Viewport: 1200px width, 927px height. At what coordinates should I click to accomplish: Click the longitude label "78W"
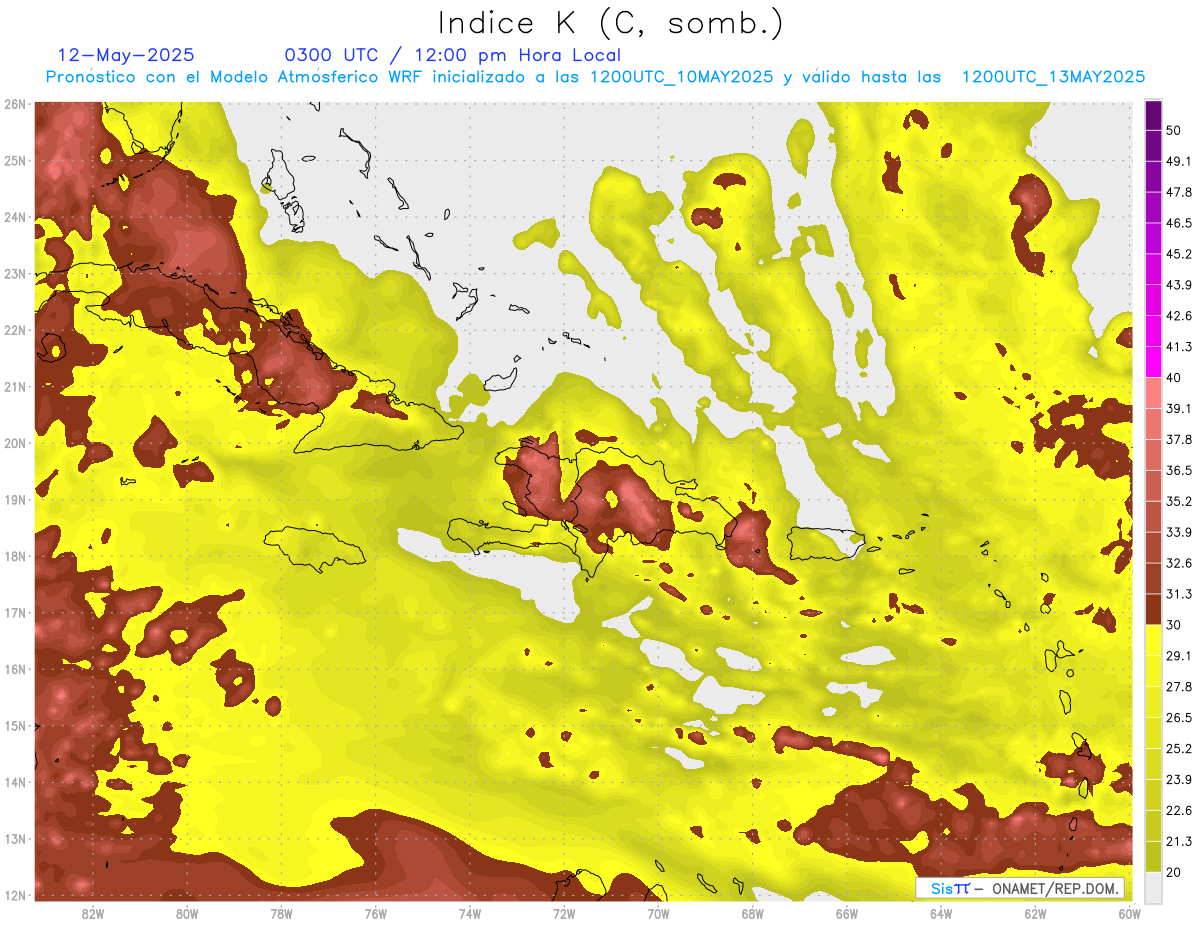click(x=281, y=914)
